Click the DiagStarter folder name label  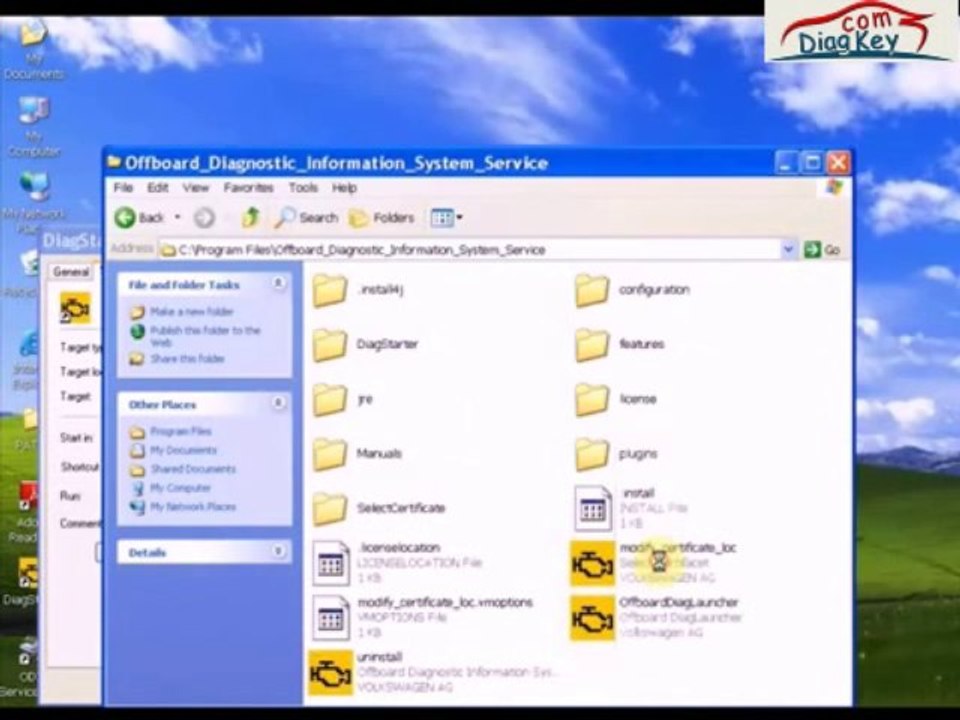[x=387, y=344]
